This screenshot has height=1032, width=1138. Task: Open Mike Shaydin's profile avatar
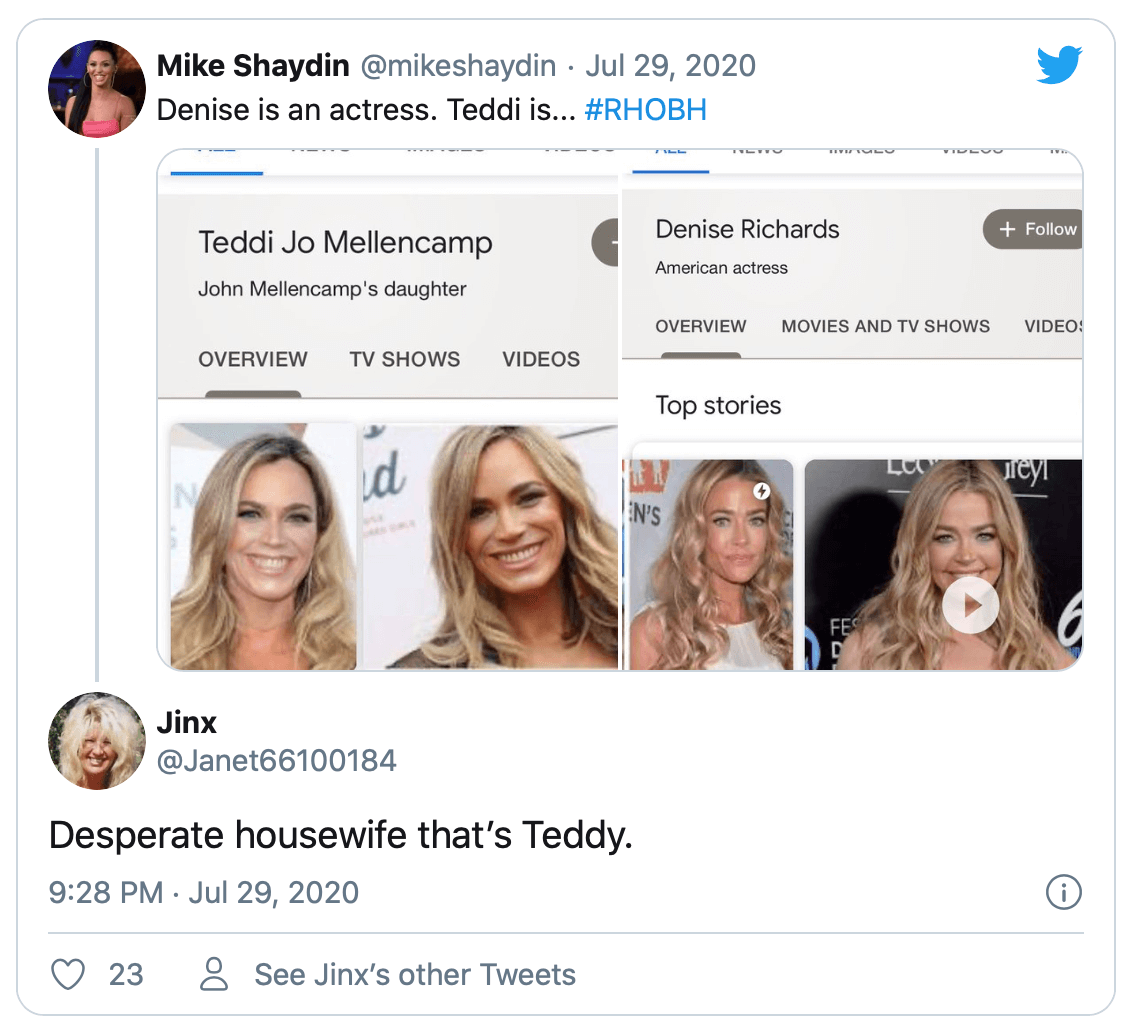pyautogui.click(x=97, y=88)
